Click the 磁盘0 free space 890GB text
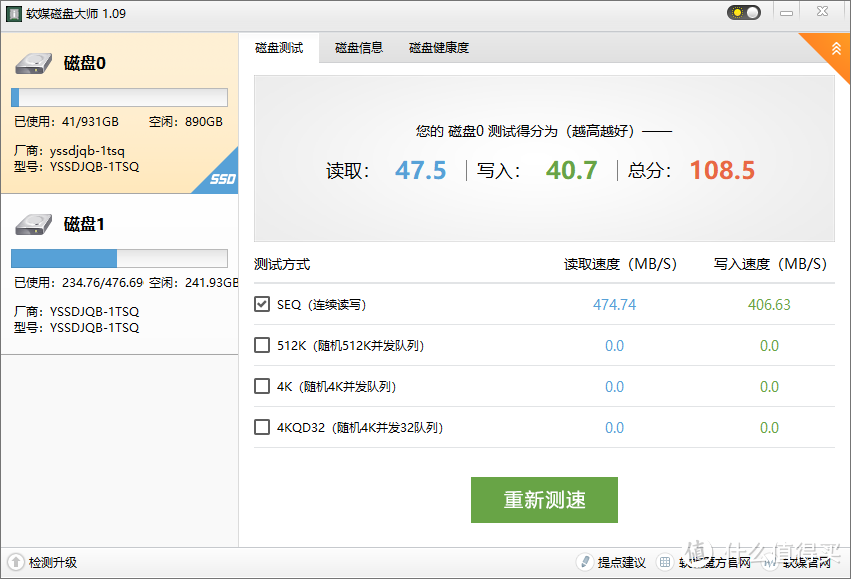Image resolution: width=851 pixels, height=579 pixels. point(204,122)
